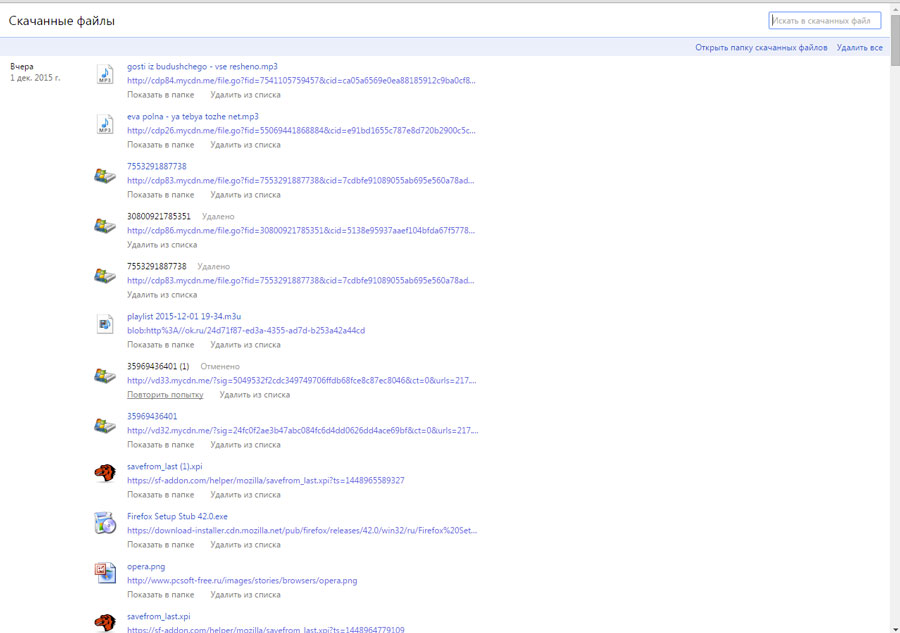Image resolution: width=900 pixels, height=633 pixels.
Task: Click MP3 icon for gosti iz budushchego download
Action: click(105, 74)
